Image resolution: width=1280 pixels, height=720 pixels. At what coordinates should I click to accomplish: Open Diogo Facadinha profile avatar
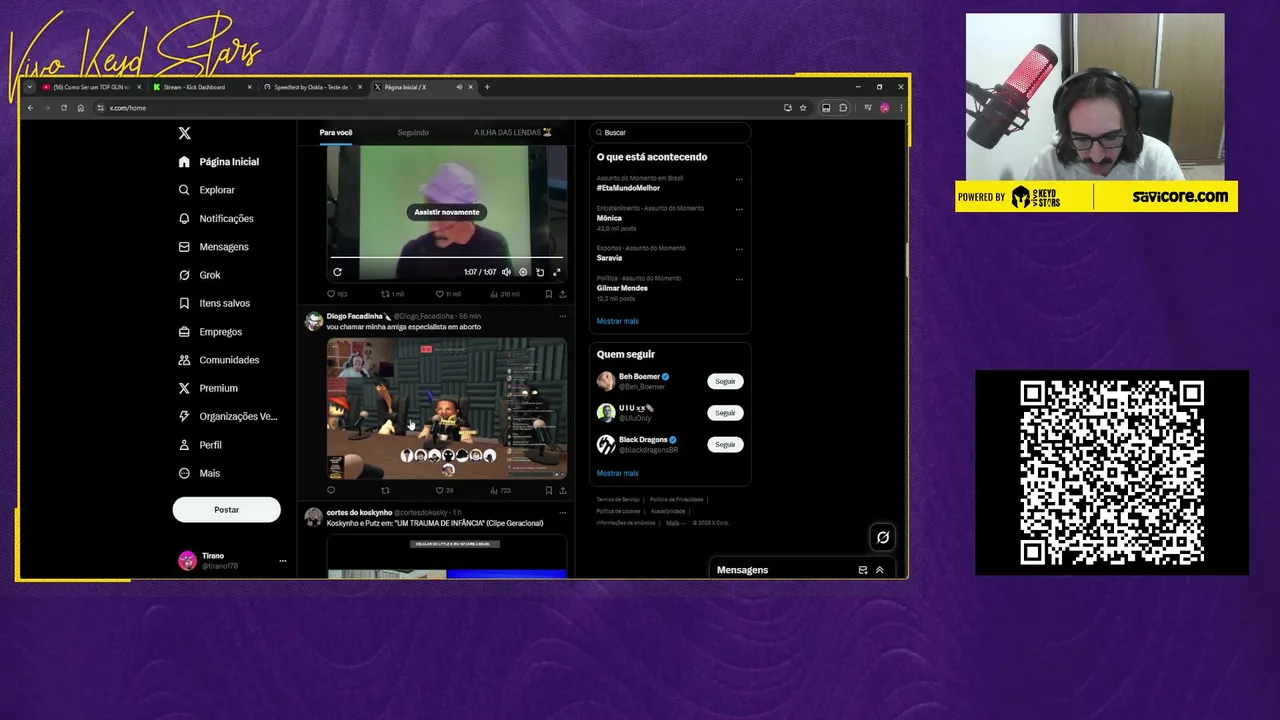[x=314, y=321]
